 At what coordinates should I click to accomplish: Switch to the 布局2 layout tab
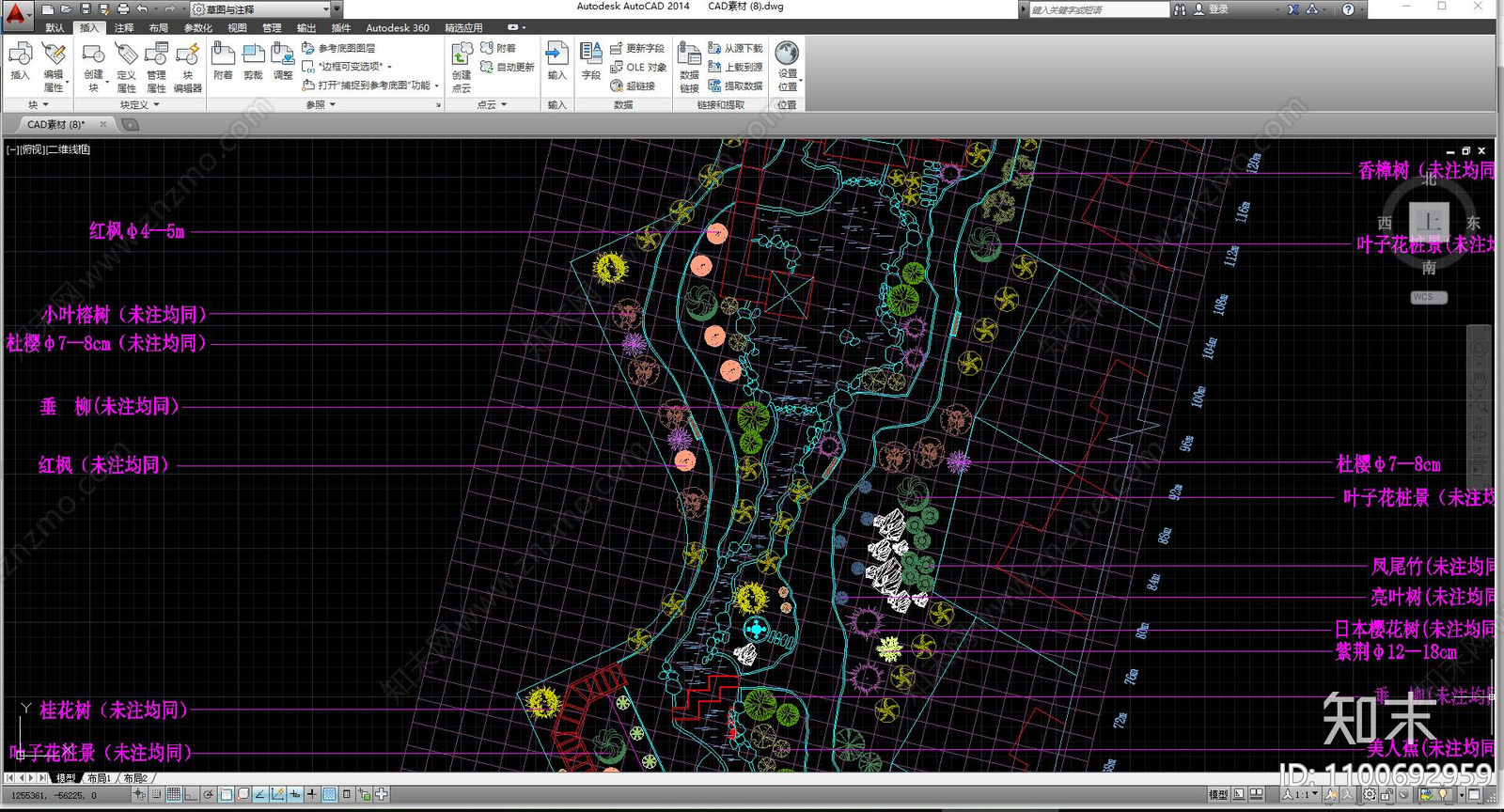(135, 778)
